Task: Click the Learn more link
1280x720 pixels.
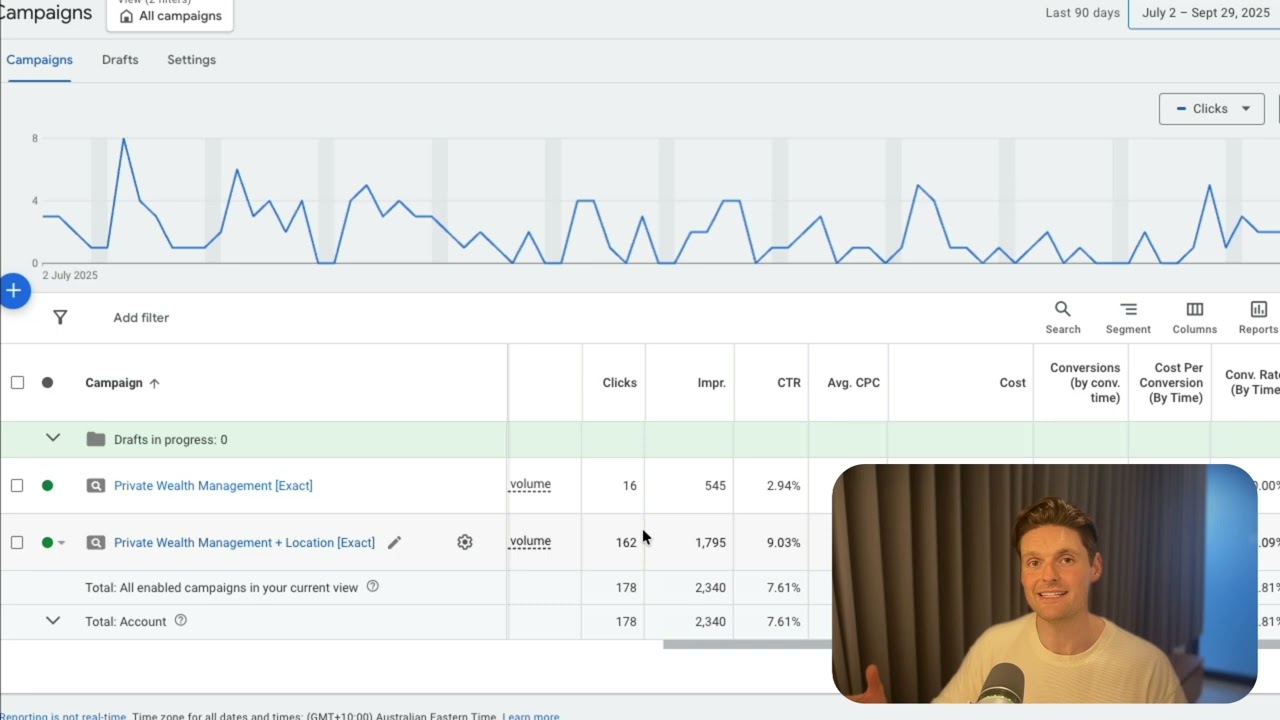Action: click(x=531, y=716)
